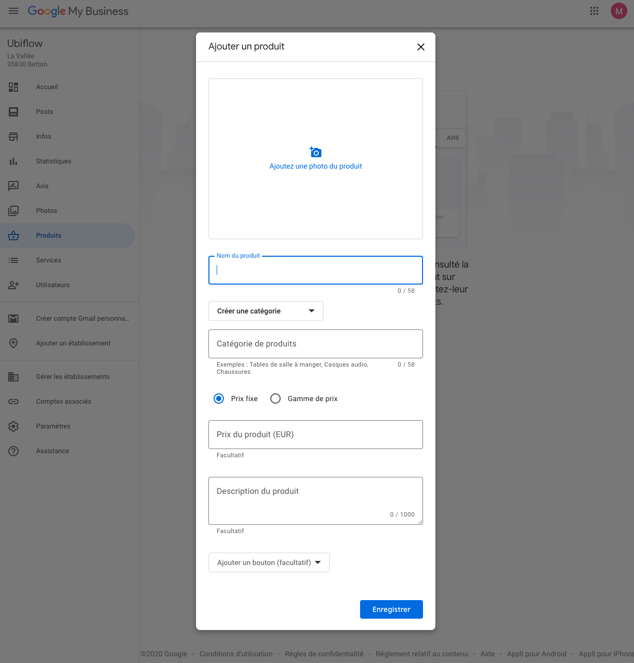634x663 pixels.
Task: Click the Gmail envelope icon
Action: [x=14, y=318]
